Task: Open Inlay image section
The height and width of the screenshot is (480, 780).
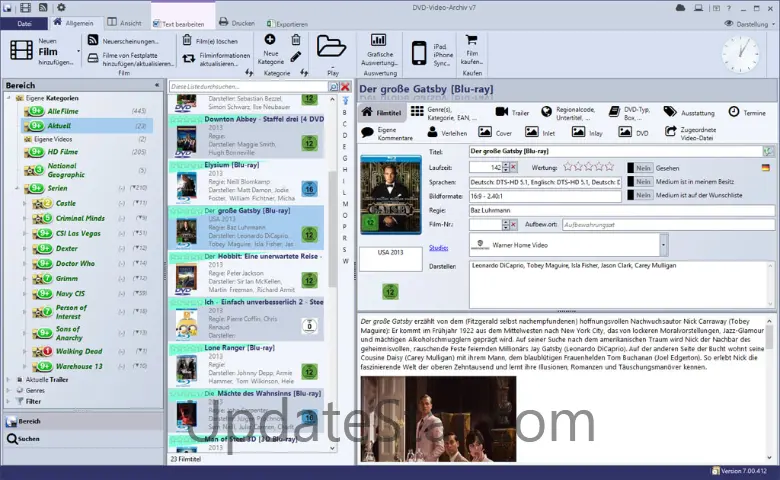Action: tap(578, 132)
